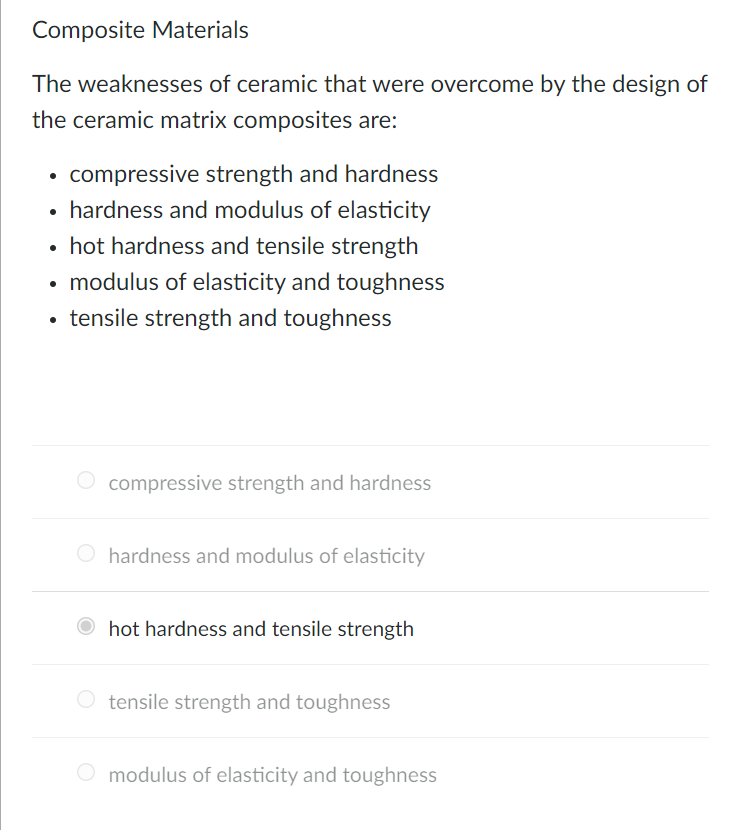Click the tensile strength and toughness radio circle
Viewport: 730px width, 830px height.
point(86,699)
